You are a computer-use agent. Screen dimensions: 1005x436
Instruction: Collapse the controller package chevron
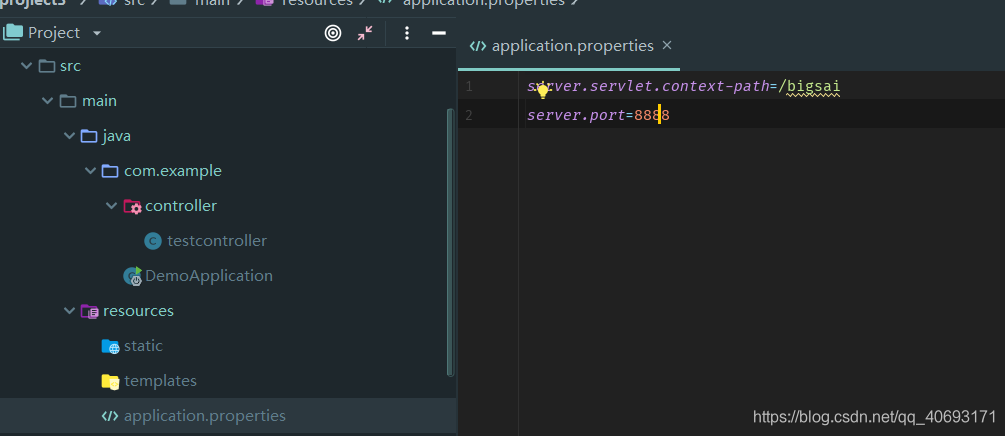111,206
